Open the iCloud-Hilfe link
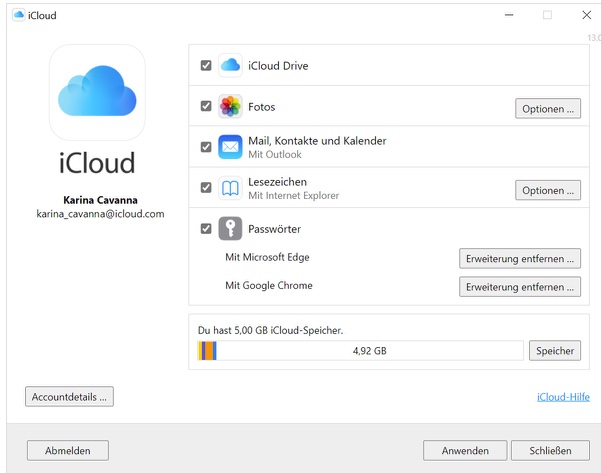This screenshot has width=601, height=473. click(x=563, y=397)
